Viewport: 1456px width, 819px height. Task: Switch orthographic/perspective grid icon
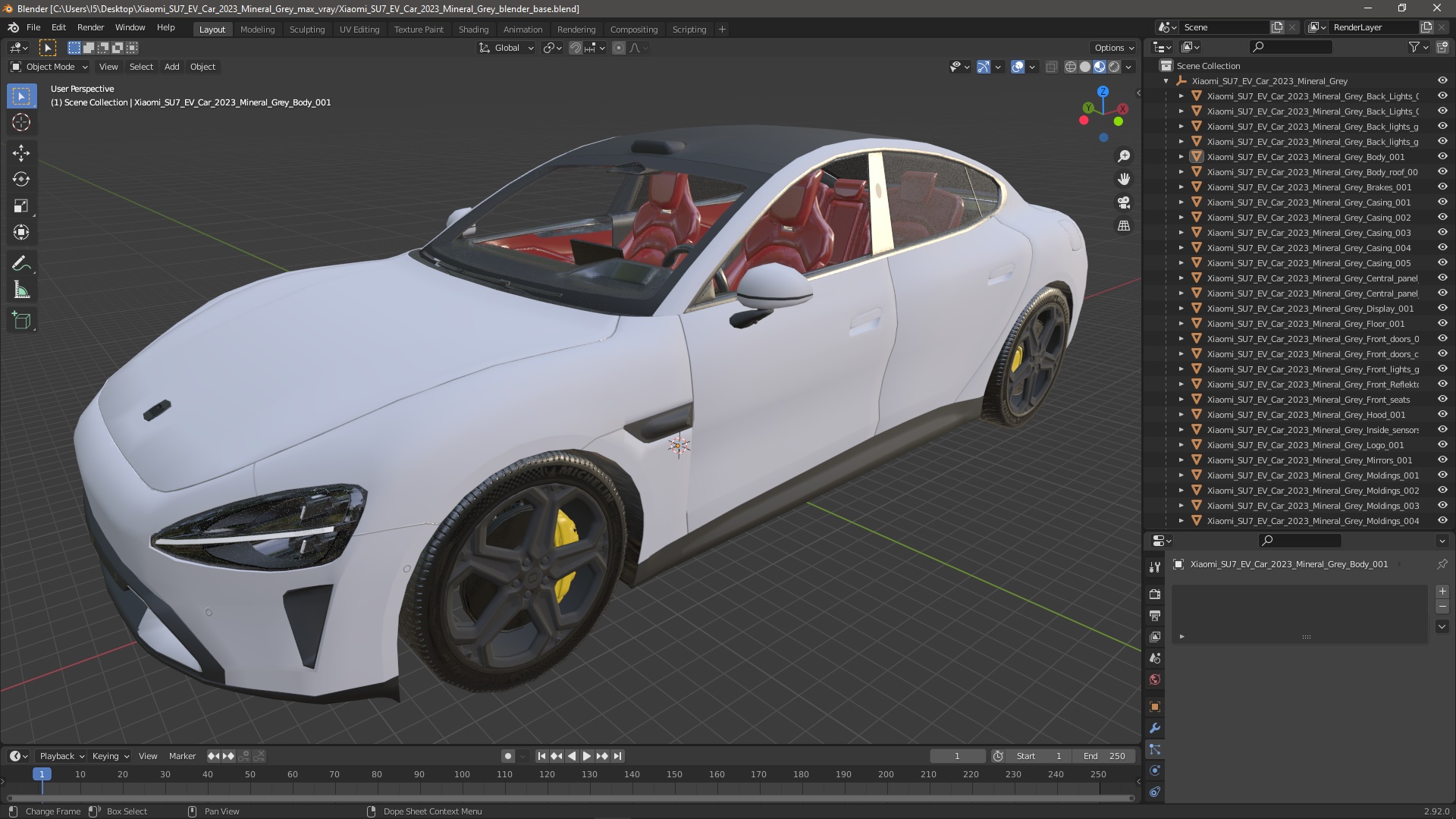tap(1124, 226)
